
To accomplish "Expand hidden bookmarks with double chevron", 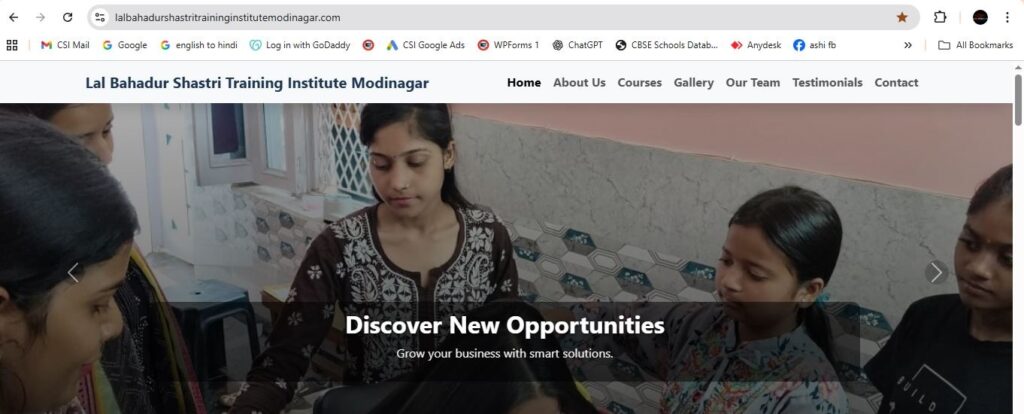I will (908, 45).
